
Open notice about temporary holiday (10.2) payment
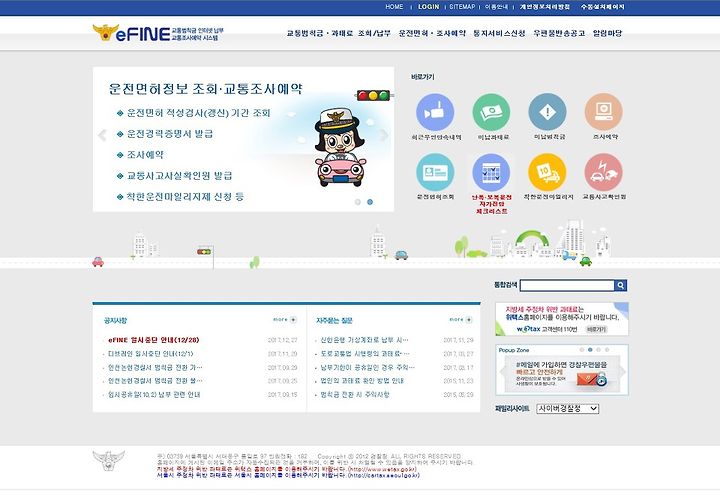coord(154,394)
